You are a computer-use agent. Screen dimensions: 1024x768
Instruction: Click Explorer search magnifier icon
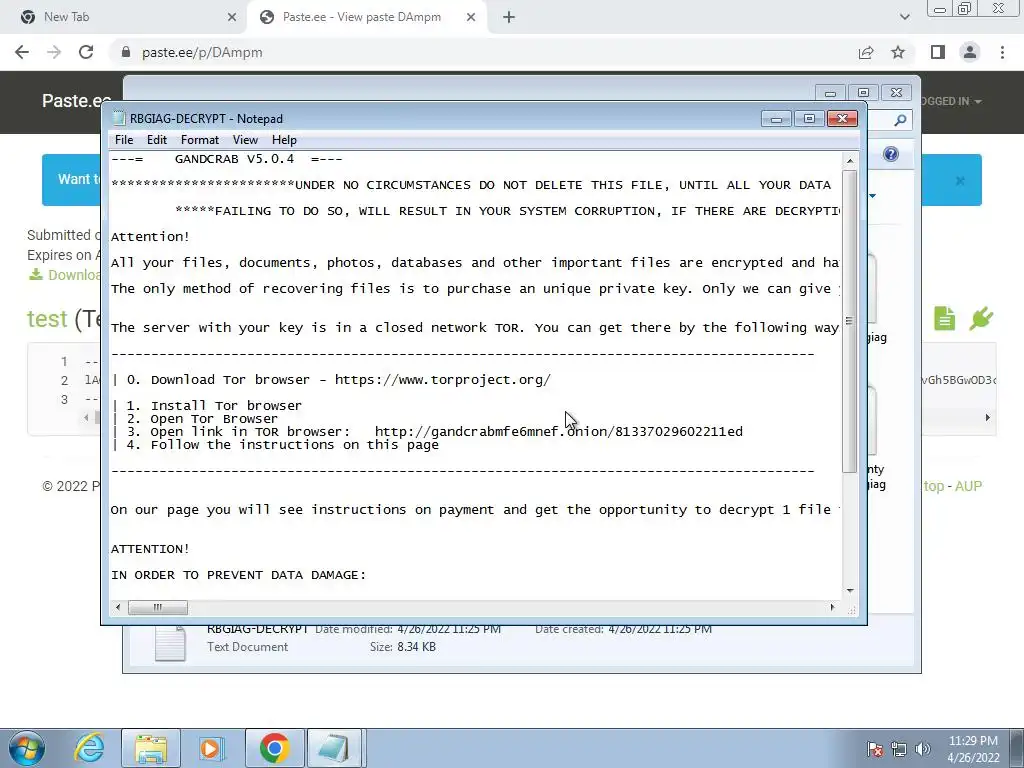pyautogui.click(x=900, y=120)
